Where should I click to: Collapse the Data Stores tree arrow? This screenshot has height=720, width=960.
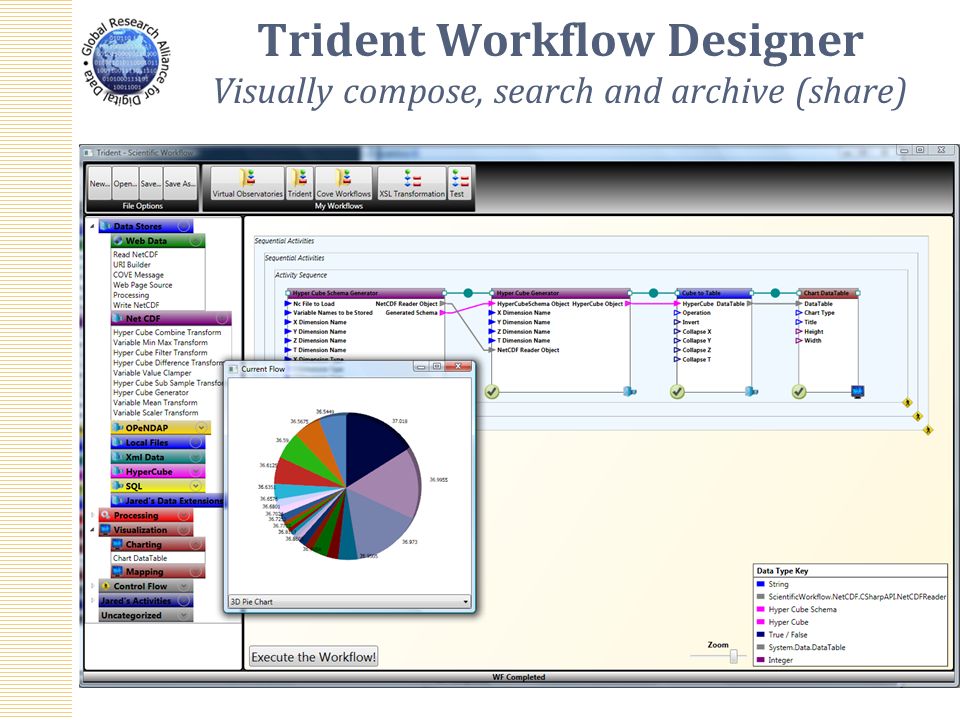92,227
